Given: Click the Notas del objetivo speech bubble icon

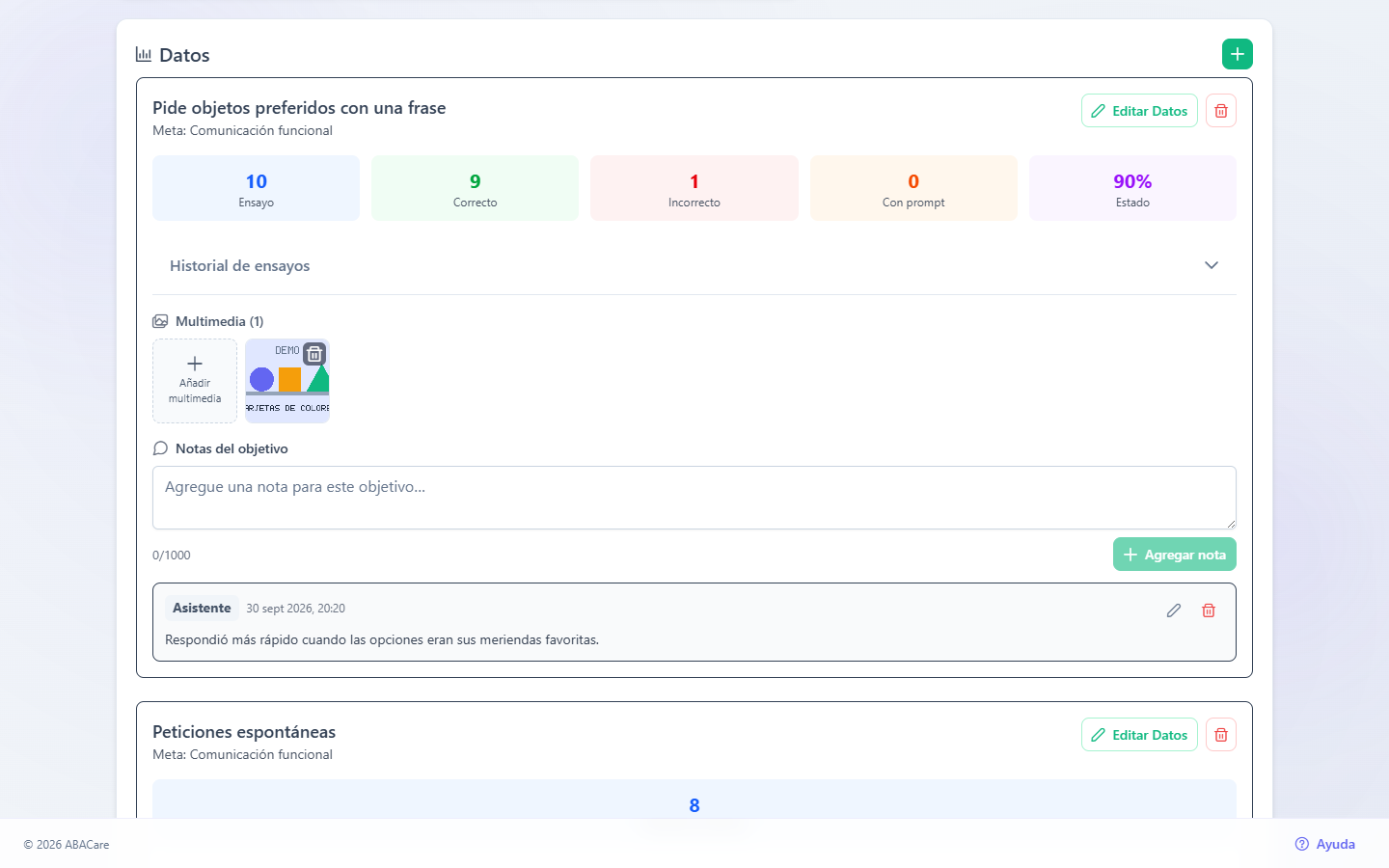Looking at the screenshot, I should point(160,448).
